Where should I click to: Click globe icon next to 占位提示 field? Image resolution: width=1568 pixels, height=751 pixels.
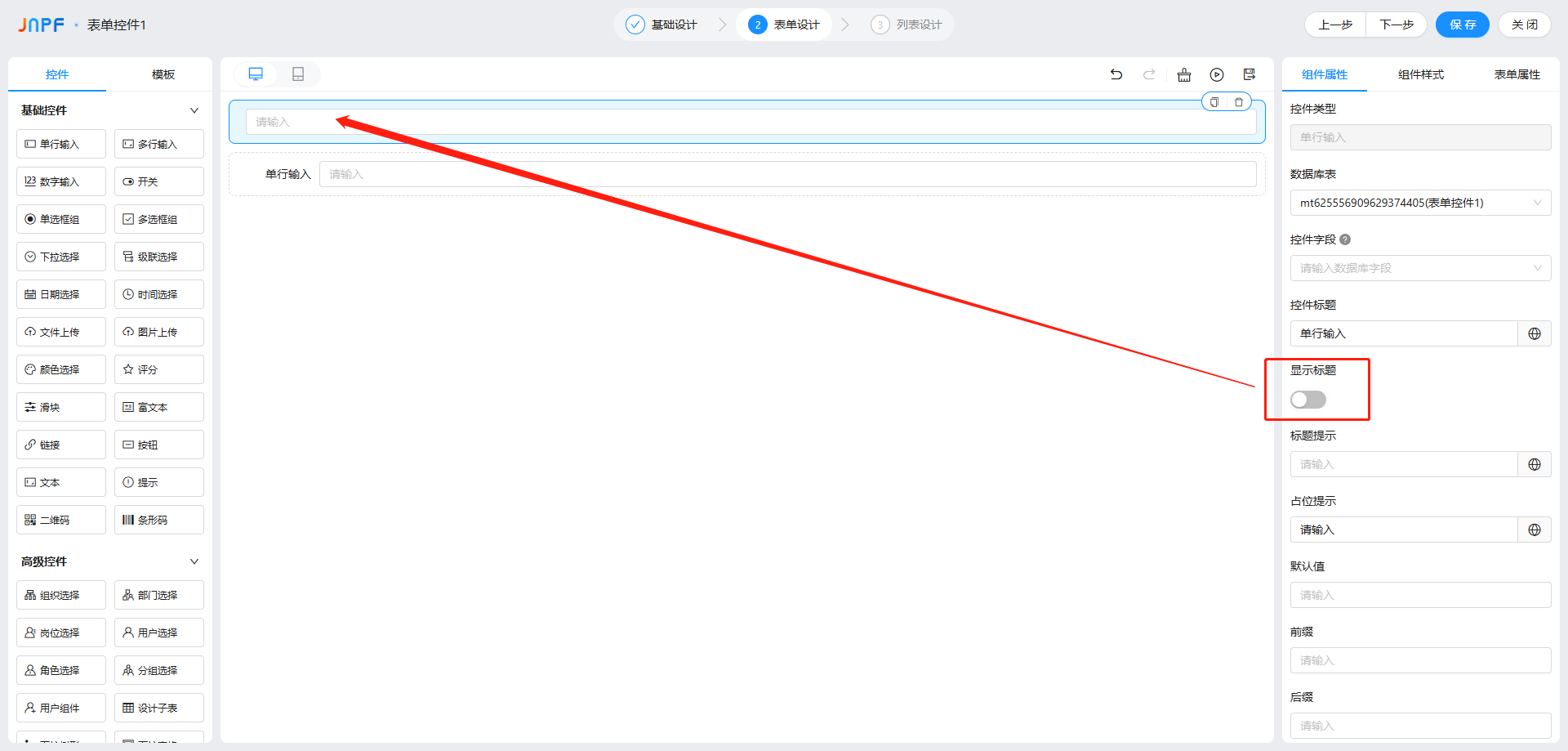point(1535,530)
